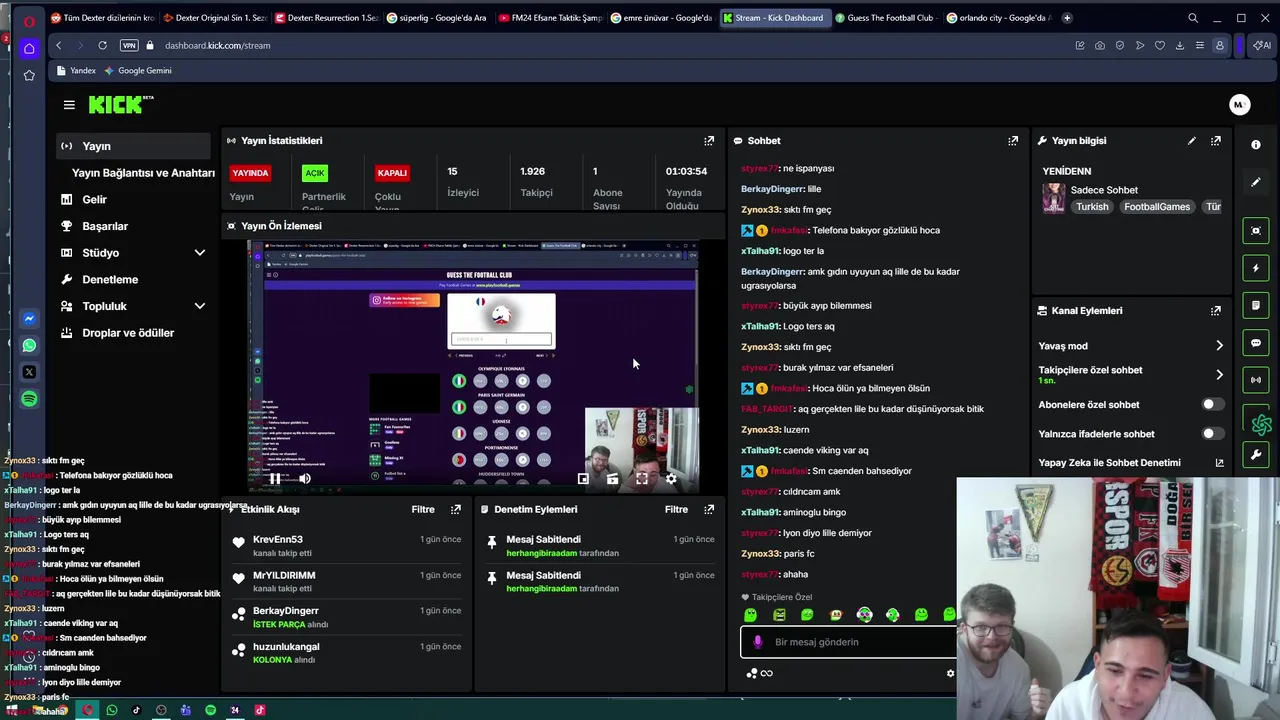This screenshot has width=1280, height=720.
Task: Click the infinity icon below chat input
Action: [767, 673]
